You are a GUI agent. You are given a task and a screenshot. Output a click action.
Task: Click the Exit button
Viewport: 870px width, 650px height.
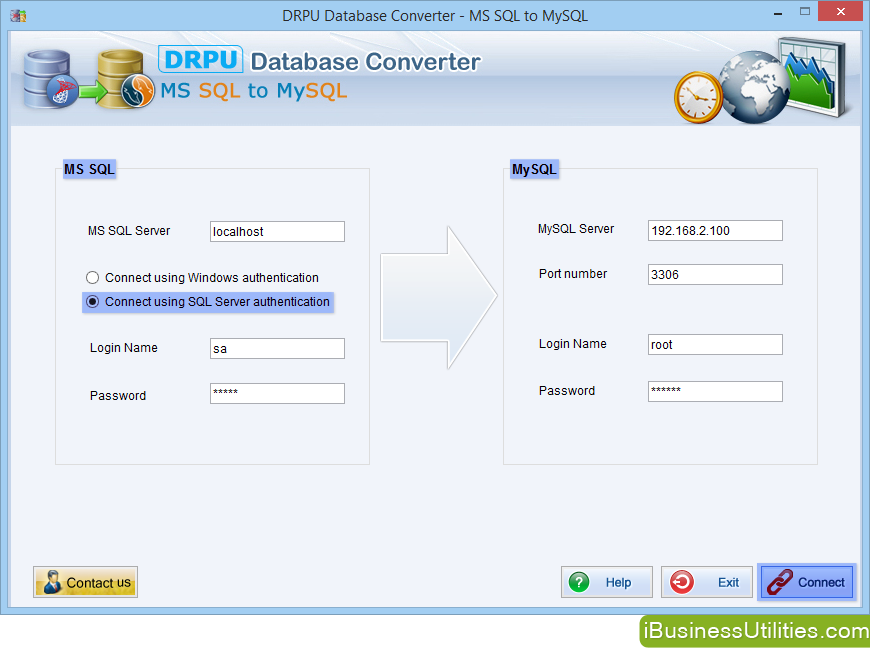(x=706, y=582)
